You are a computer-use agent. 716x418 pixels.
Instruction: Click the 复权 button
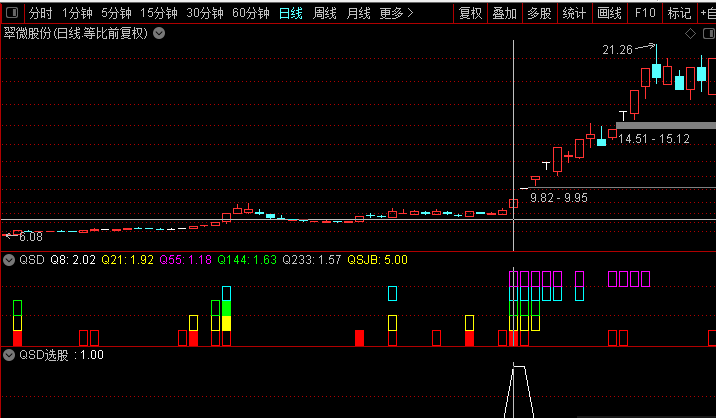pyautogui.click(x=470, y=13)
